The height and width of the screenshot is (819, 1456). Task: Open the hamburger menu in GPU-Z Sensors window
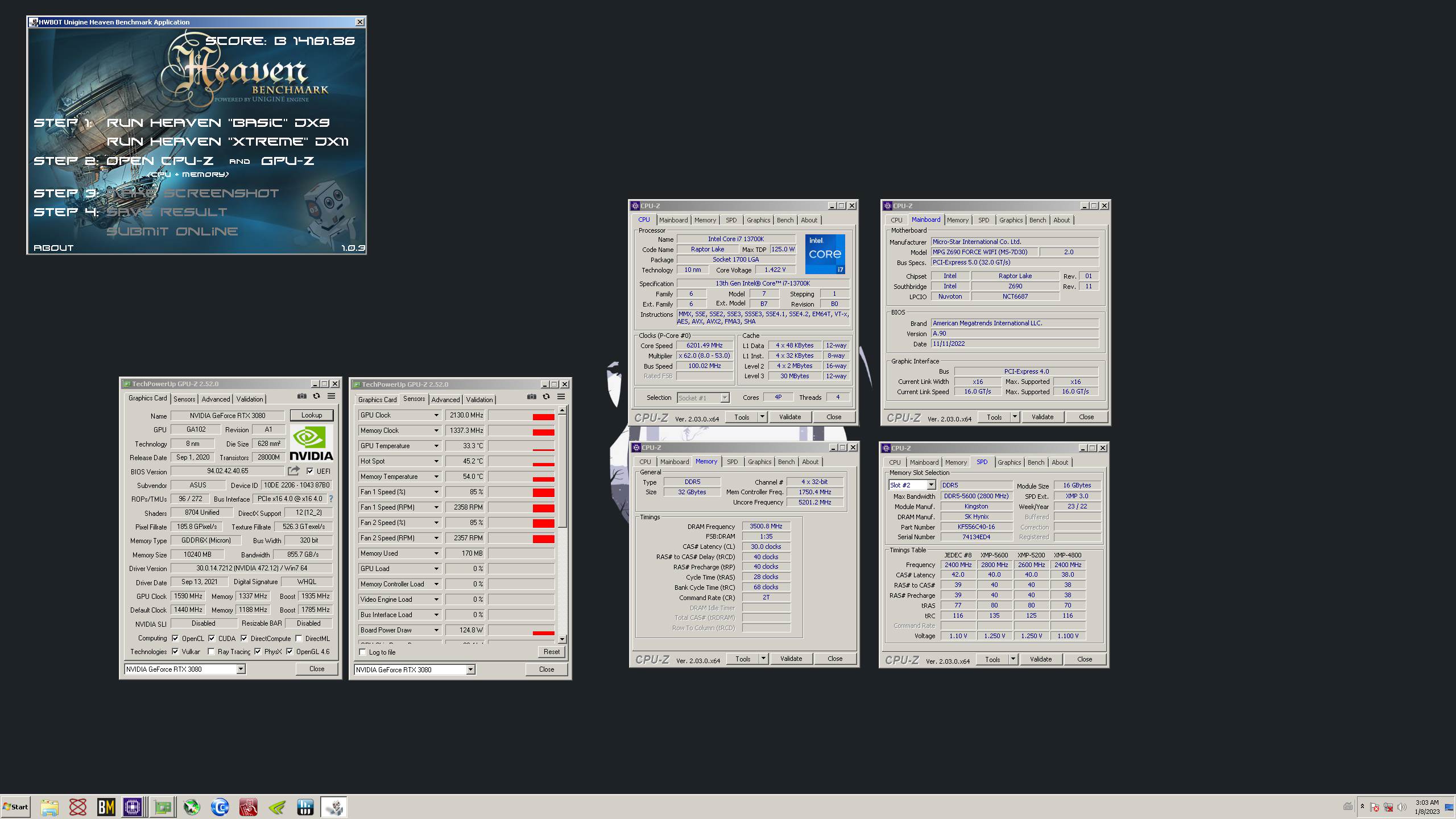click(x=561, y=397)
